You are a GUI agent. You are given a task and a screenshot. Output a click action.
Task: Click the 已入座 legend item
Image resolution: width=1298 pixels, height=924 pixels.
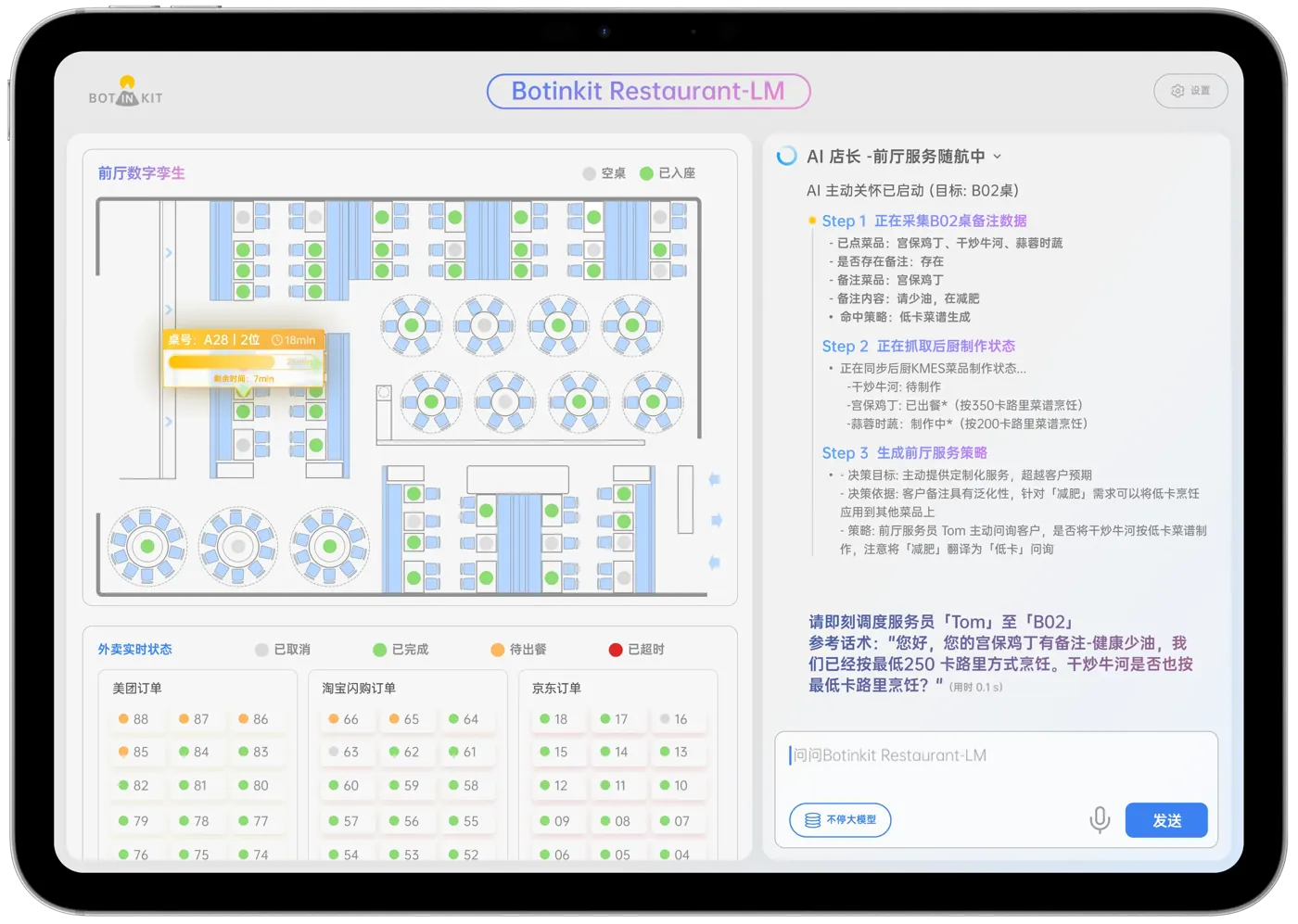(668, 173)
